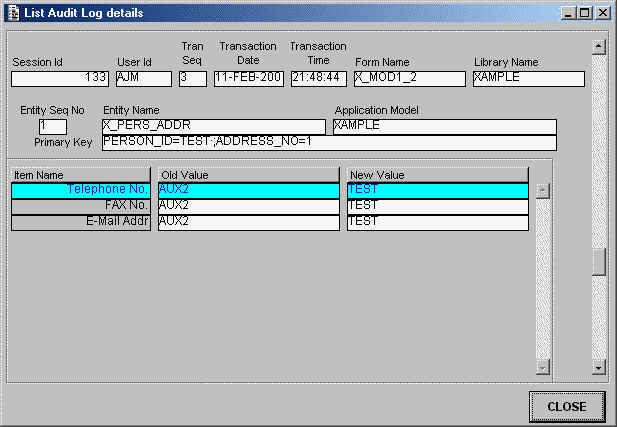
Task: Click the outer vertical scrollbar thumb
Action: (x=599, y=260)
